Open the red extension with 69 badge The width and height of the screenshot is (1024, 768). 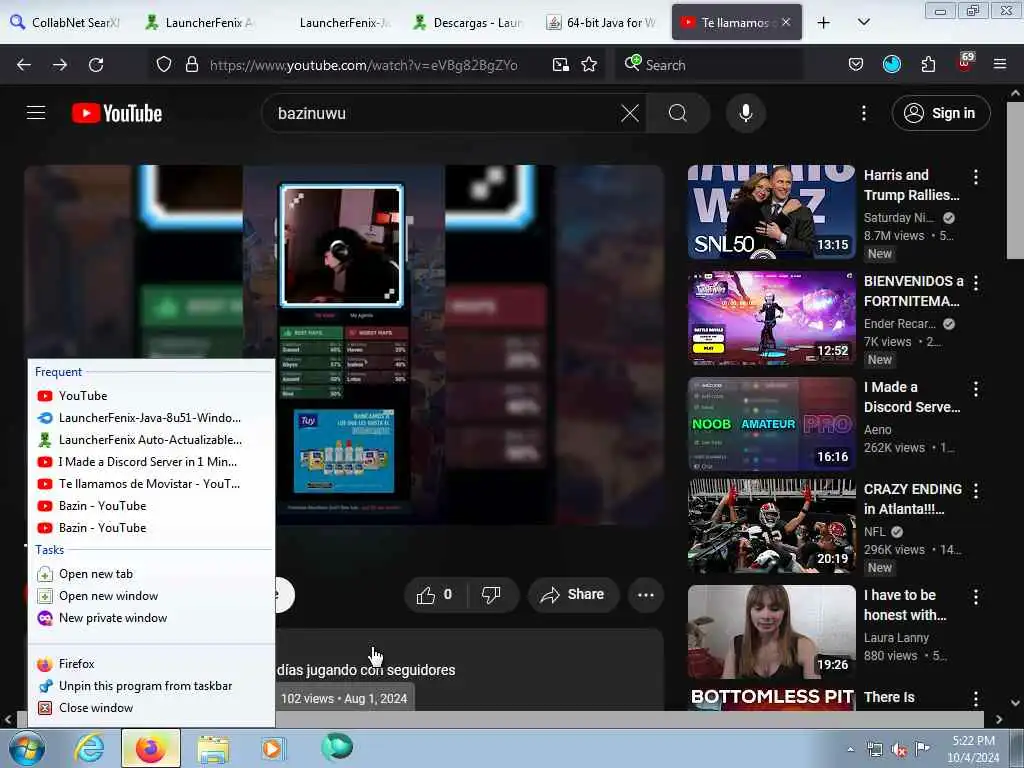(x=965, y=63)
